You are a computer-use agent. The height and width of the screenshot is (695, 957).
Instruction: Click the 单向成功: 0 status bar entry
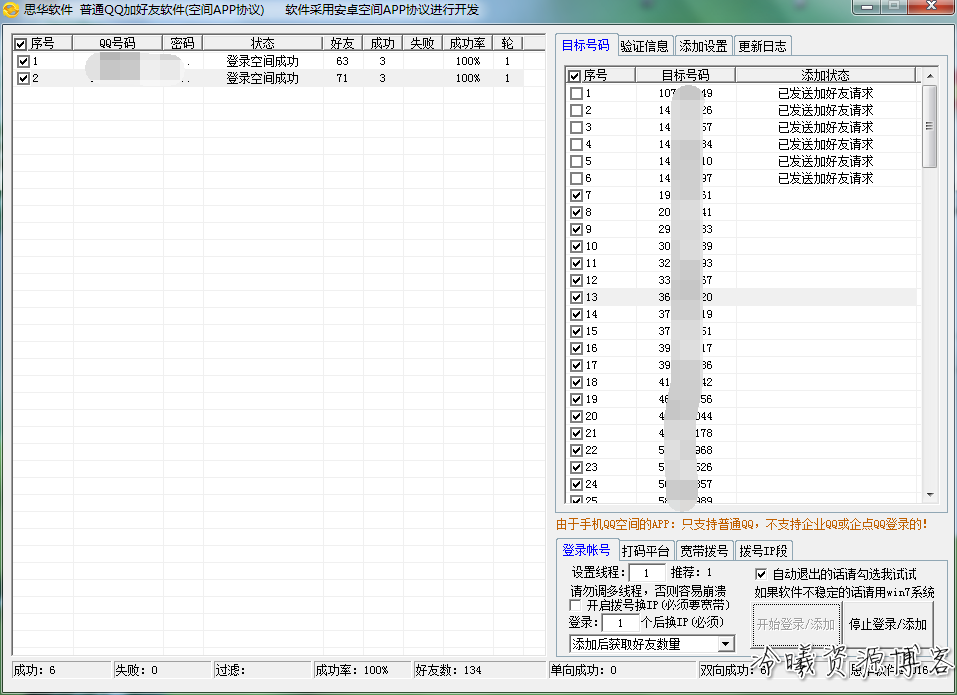click(x=623, y=670)
